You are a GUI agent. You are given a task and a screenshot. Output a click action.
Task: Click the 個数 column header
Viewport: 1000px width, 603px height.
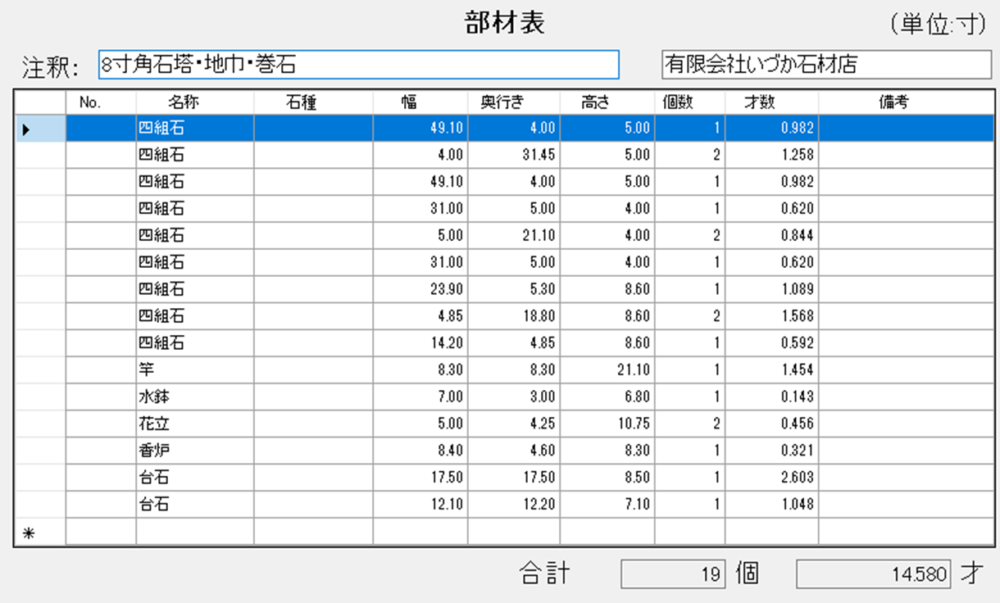pyautogui.click(x=678, y=102)
